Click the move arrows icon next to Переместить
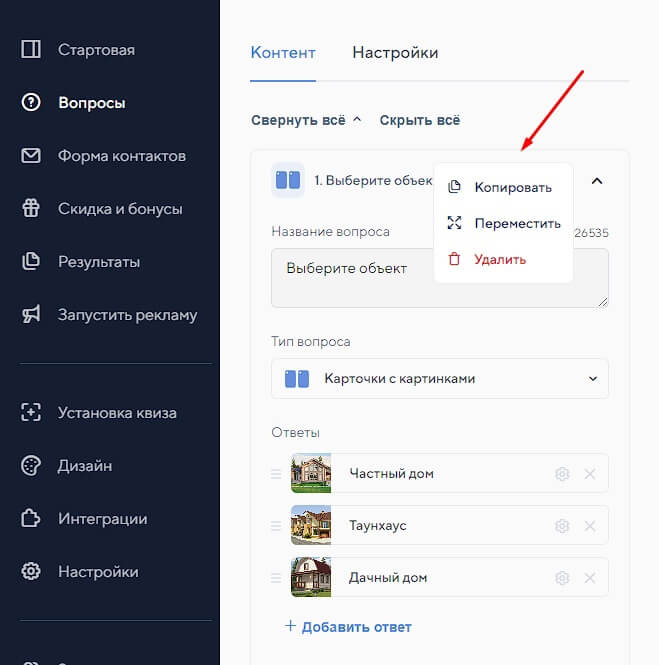This screenshot has width=659, height=665. click(x=454, y=223)
